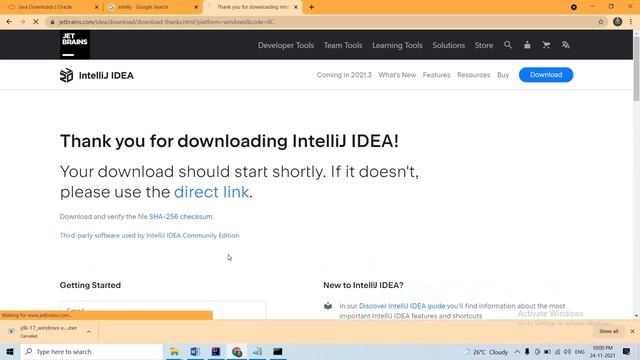The image size is (640, 360).
Task: Switch to the intellij Google Search tab
Action: 152,7
